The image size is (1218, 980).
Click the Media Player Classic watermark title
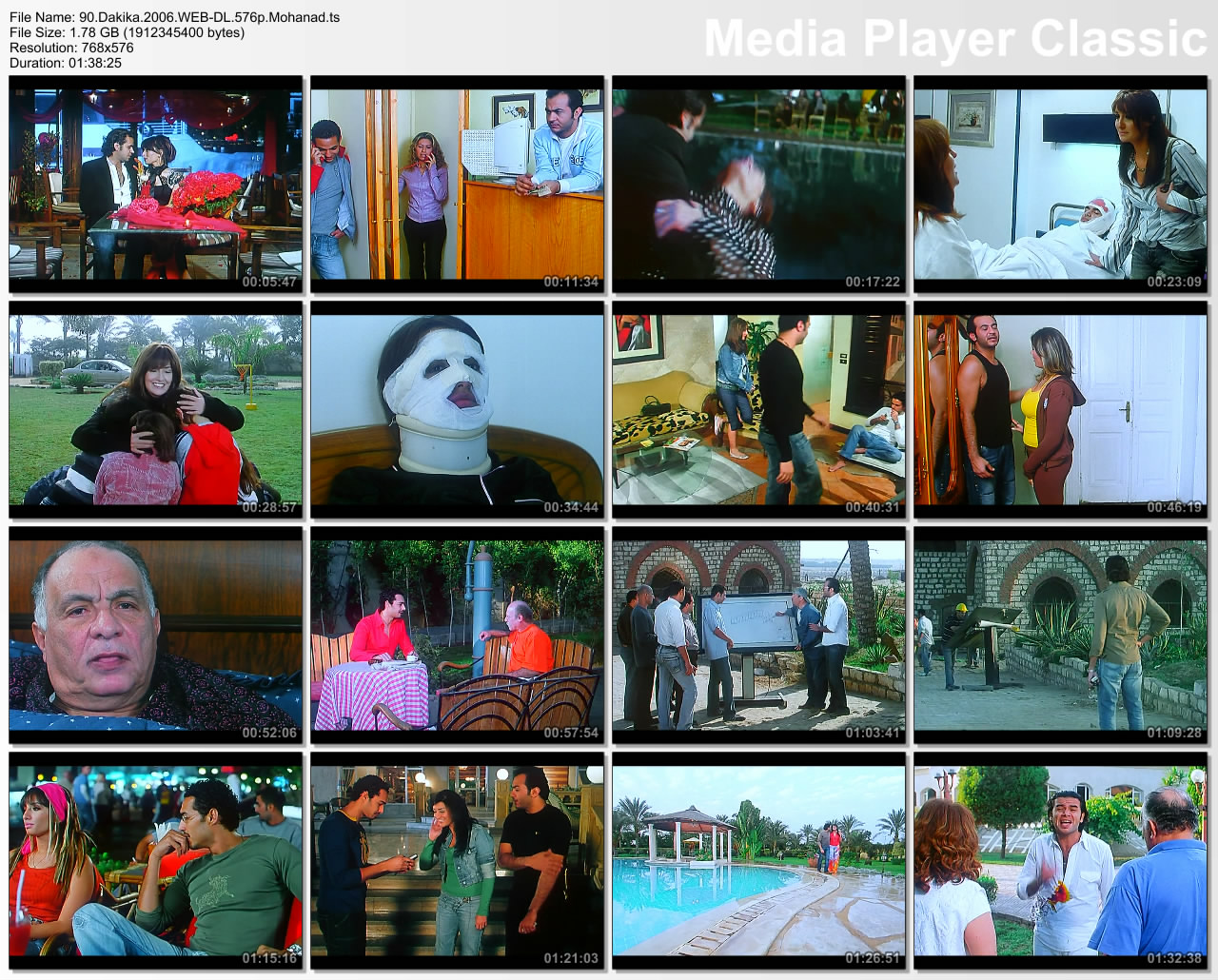coord(954,39)
